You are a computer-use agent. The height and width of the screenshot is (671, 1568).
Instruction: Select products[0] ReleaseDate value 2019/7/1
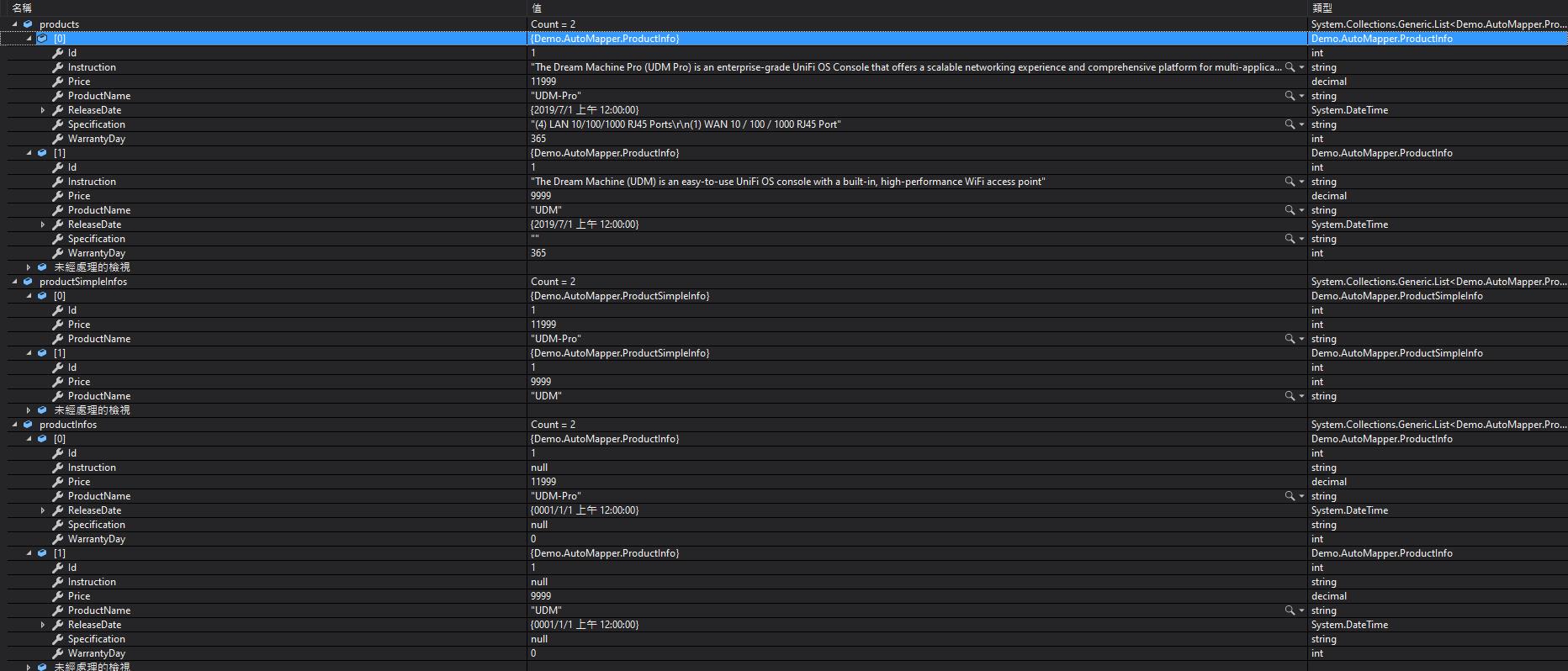[x=585, y=110]
